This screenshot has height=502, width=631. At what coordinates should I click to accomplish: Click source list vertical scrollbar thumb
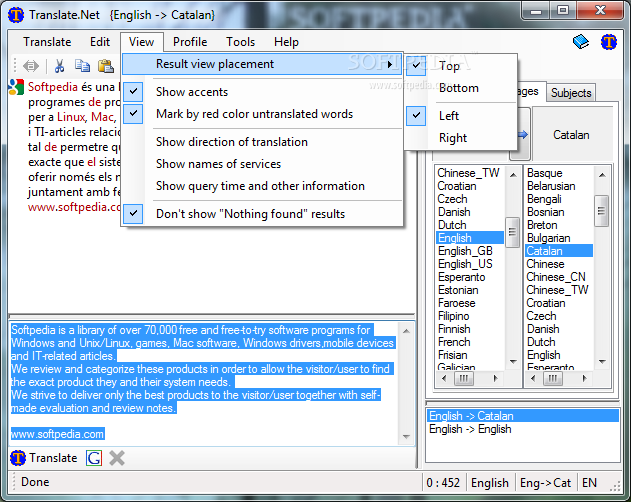click(x=512, y=232)
